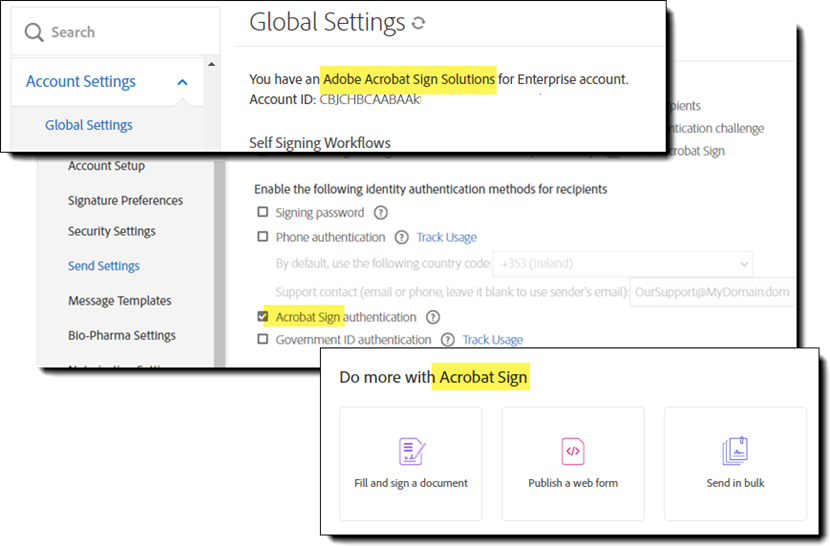
Task: Click the Send in bulk icon
Action: click(735, 451)
